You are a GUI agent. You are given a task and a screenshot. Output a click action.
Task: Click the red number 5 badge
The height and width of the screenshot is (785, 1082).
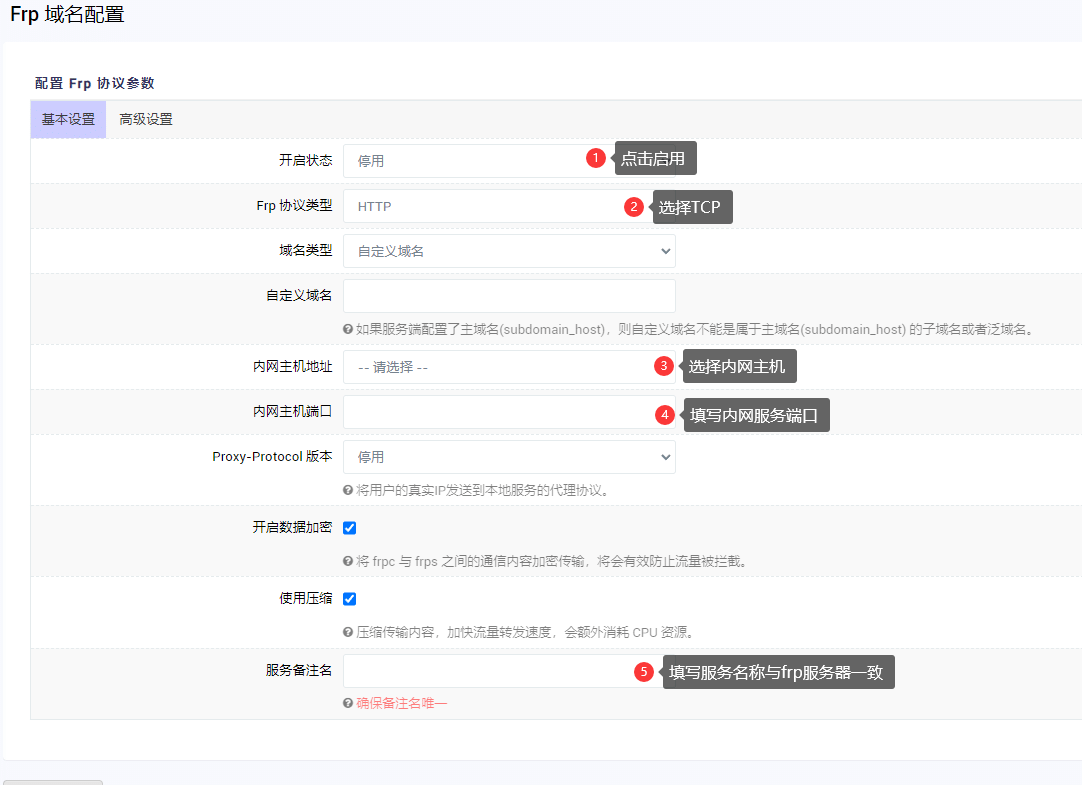coord(644,672)
